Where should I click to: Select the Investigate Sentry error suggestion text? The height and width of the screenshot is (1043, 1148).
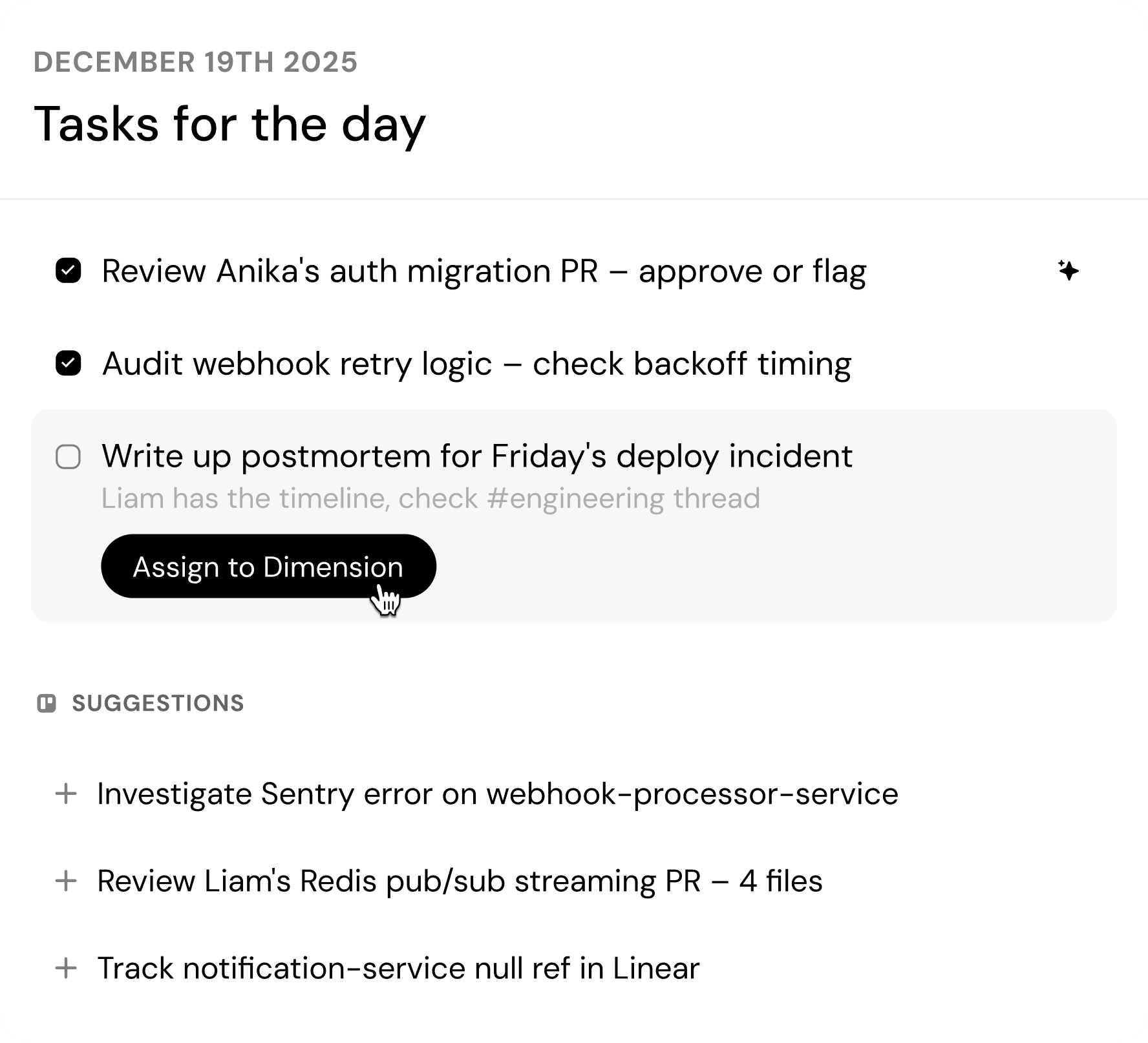pos(497,794)
